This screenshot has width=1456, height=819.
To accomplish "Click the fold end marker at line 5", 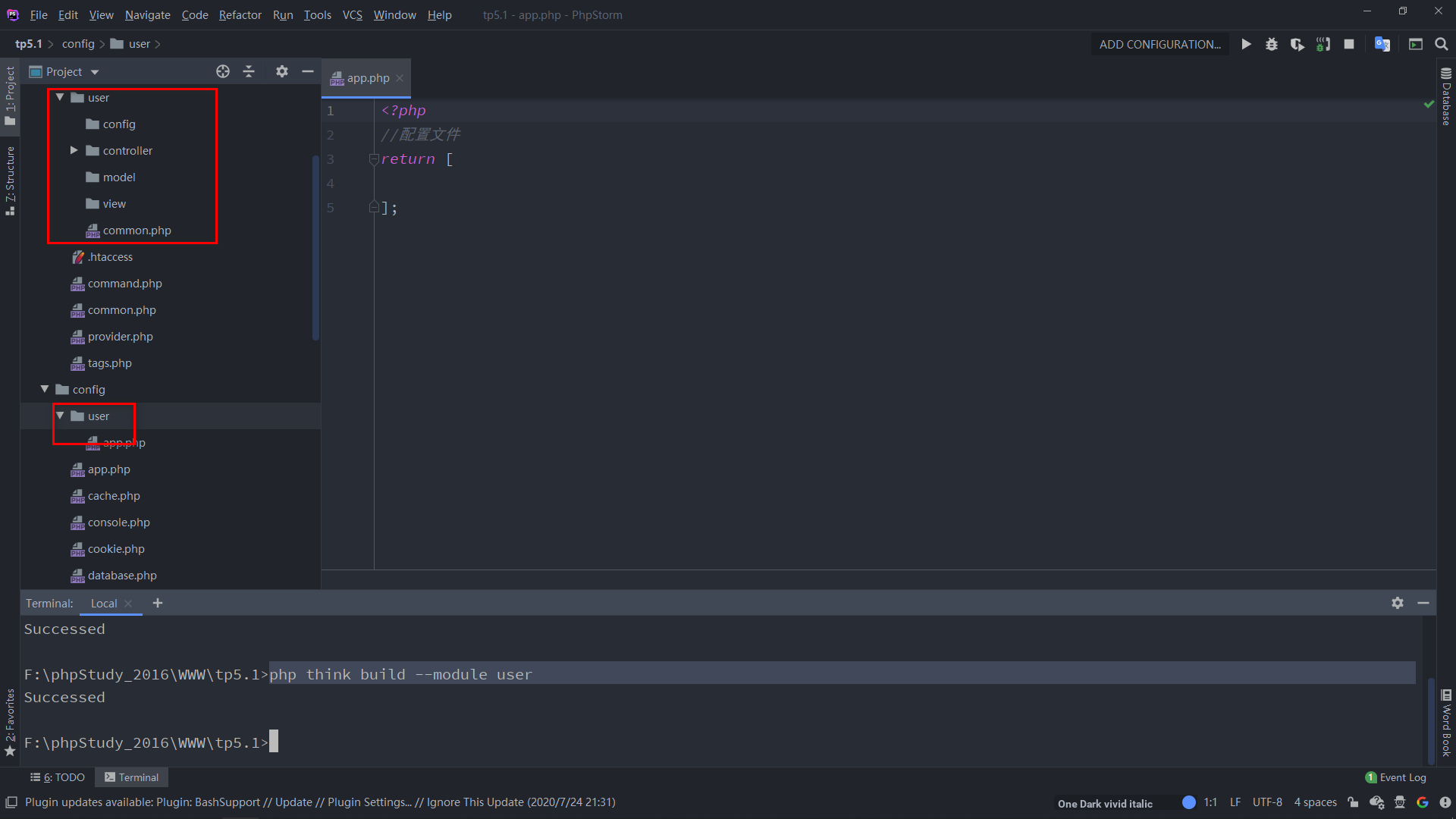I will click(x=373, y=207).
